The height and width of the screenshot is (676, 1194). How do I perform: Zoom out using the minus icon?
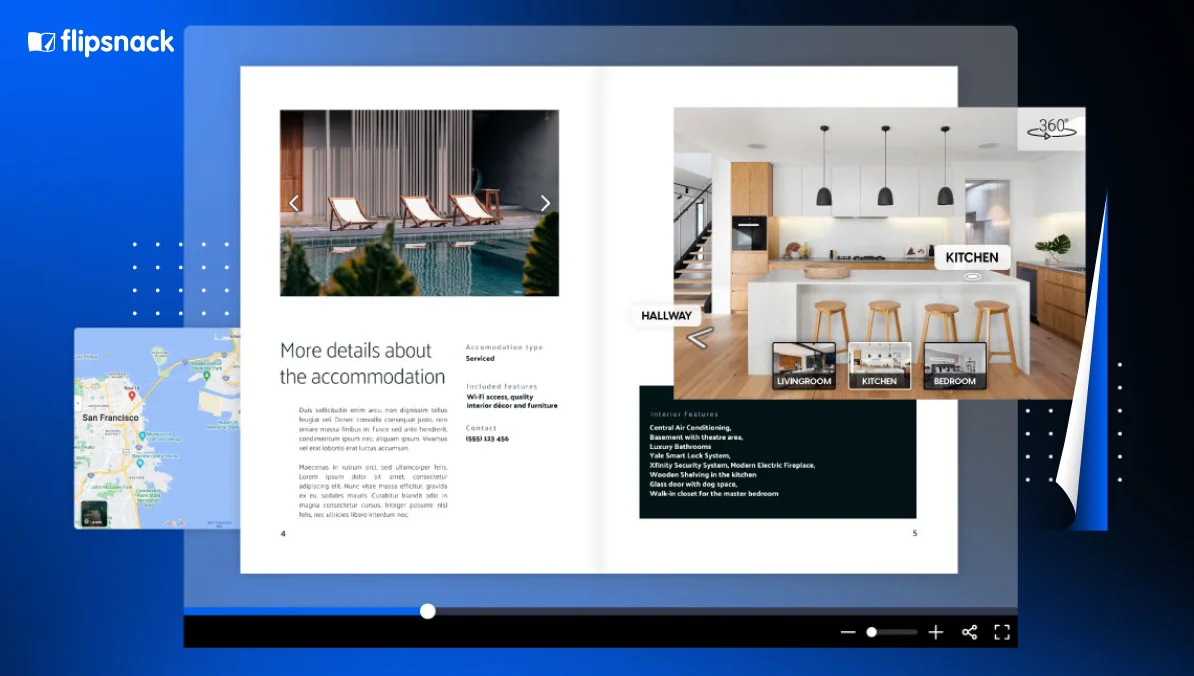[848, 632]
